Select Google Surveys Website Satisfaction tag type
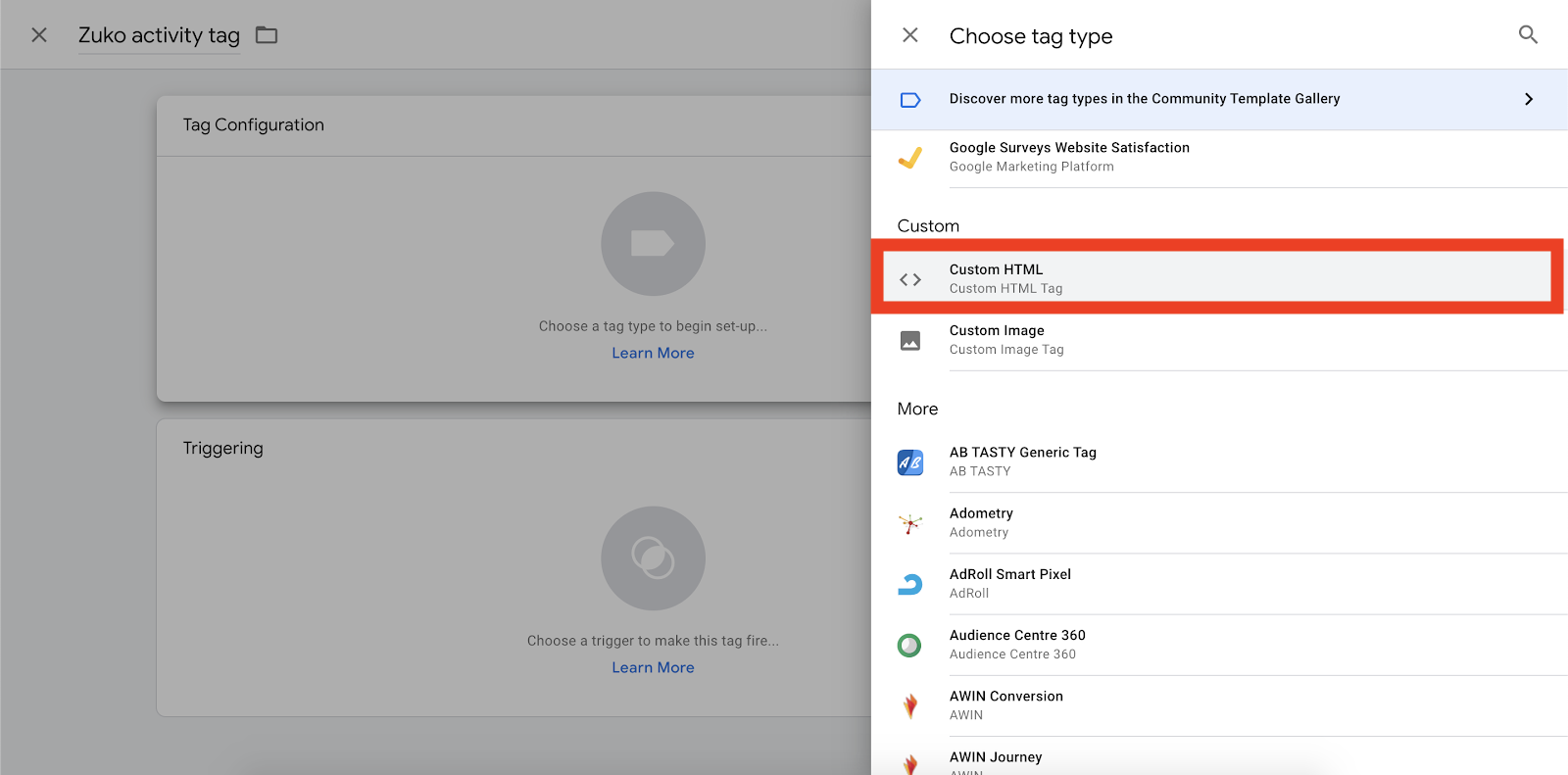This screenshot has width=1568, height=775. [1219, 158]
